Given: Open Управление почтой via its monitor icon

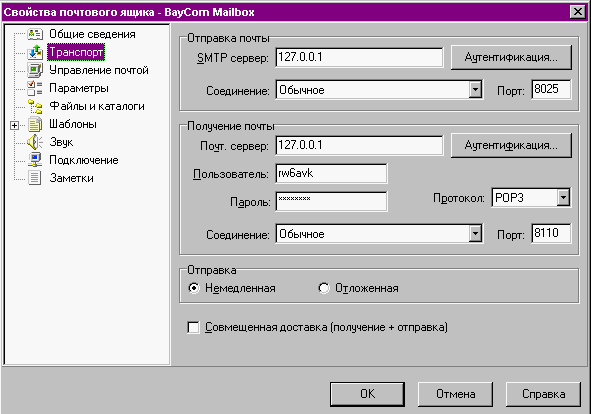Looking at the screenshot, I should (35, 70).
